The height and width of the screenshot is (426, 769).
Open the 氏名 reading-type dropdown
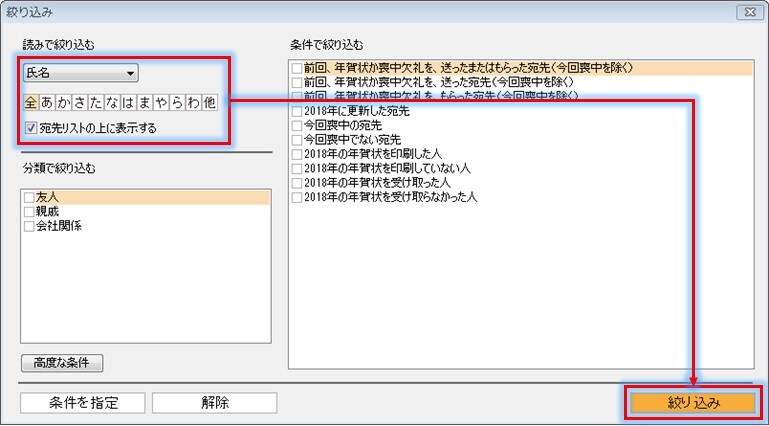81,73
